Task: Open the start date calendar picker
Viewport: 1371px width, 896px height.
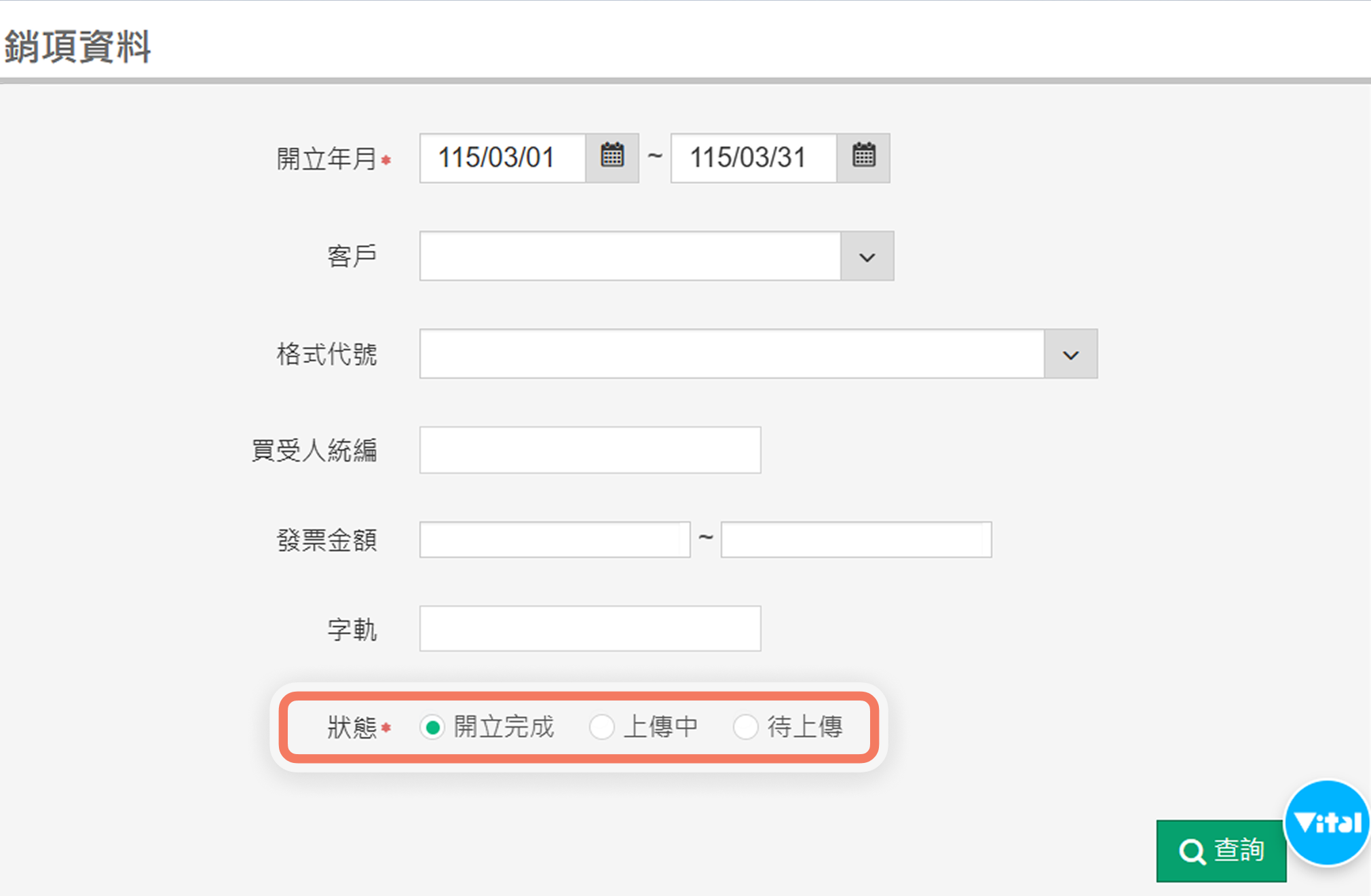Action: point(612,157)
